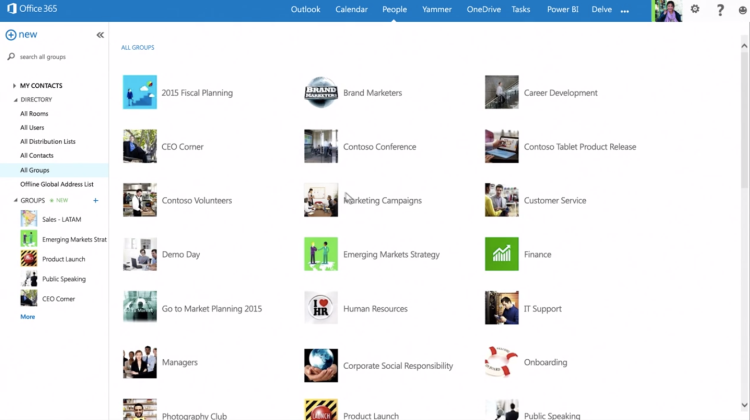
Task: Collapse the Directory section
Action: click(15, 99)
